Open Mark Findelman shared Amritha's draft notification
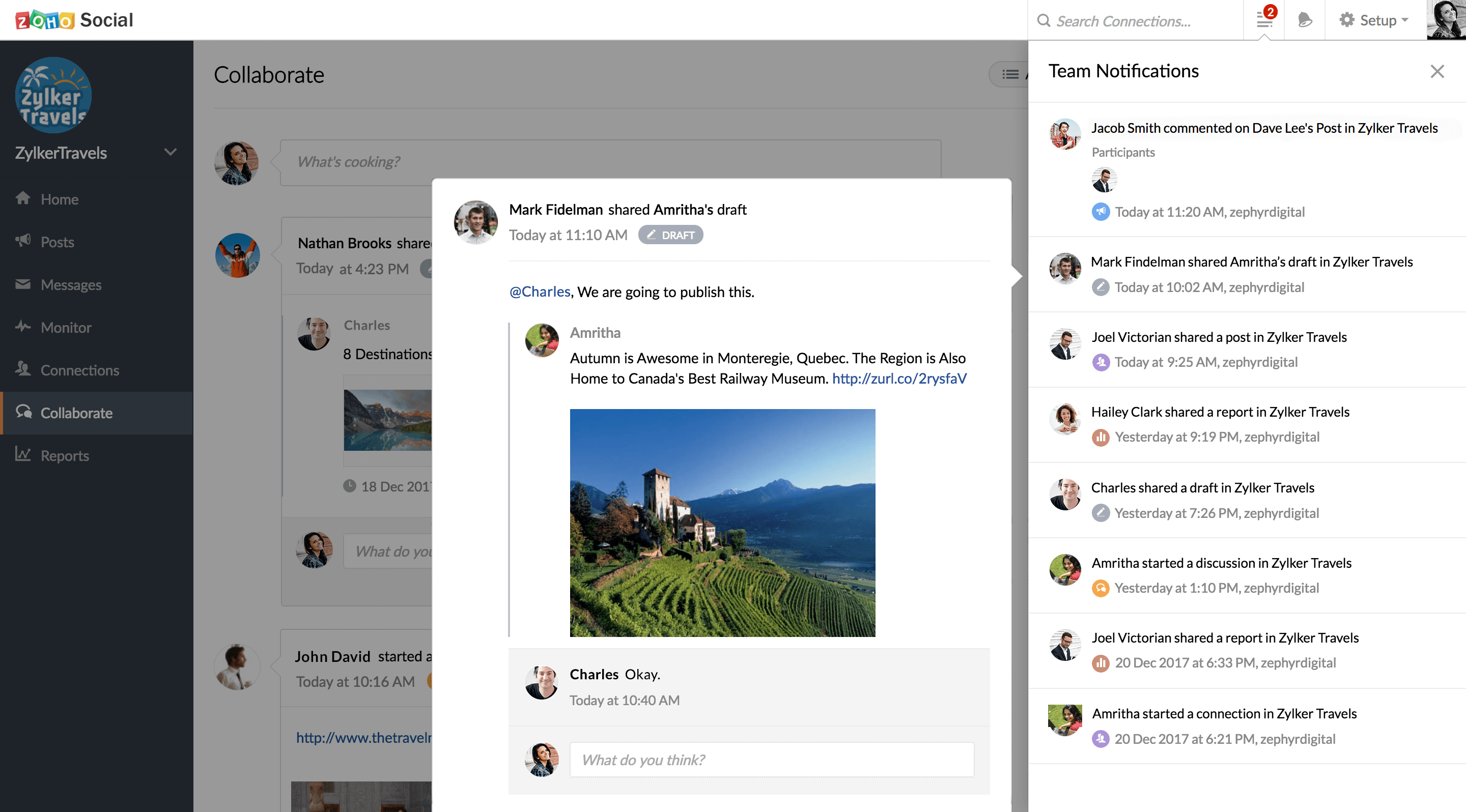Viewport: 1466px width, 812px height. coord(1247,274)
